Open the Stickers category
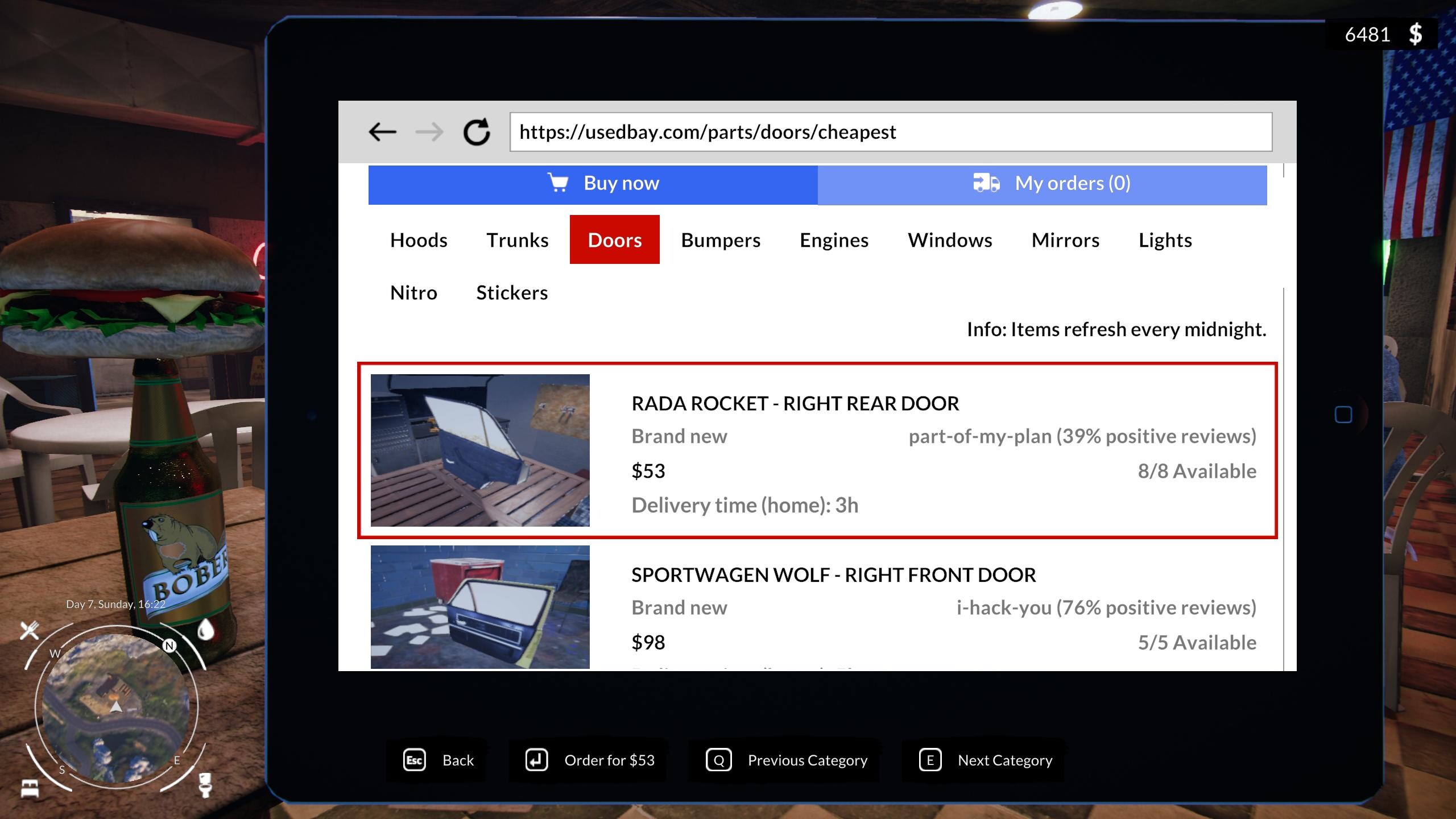Viewport: 1456px width, 819px height. pyautogui.click(x=511, y=292)
